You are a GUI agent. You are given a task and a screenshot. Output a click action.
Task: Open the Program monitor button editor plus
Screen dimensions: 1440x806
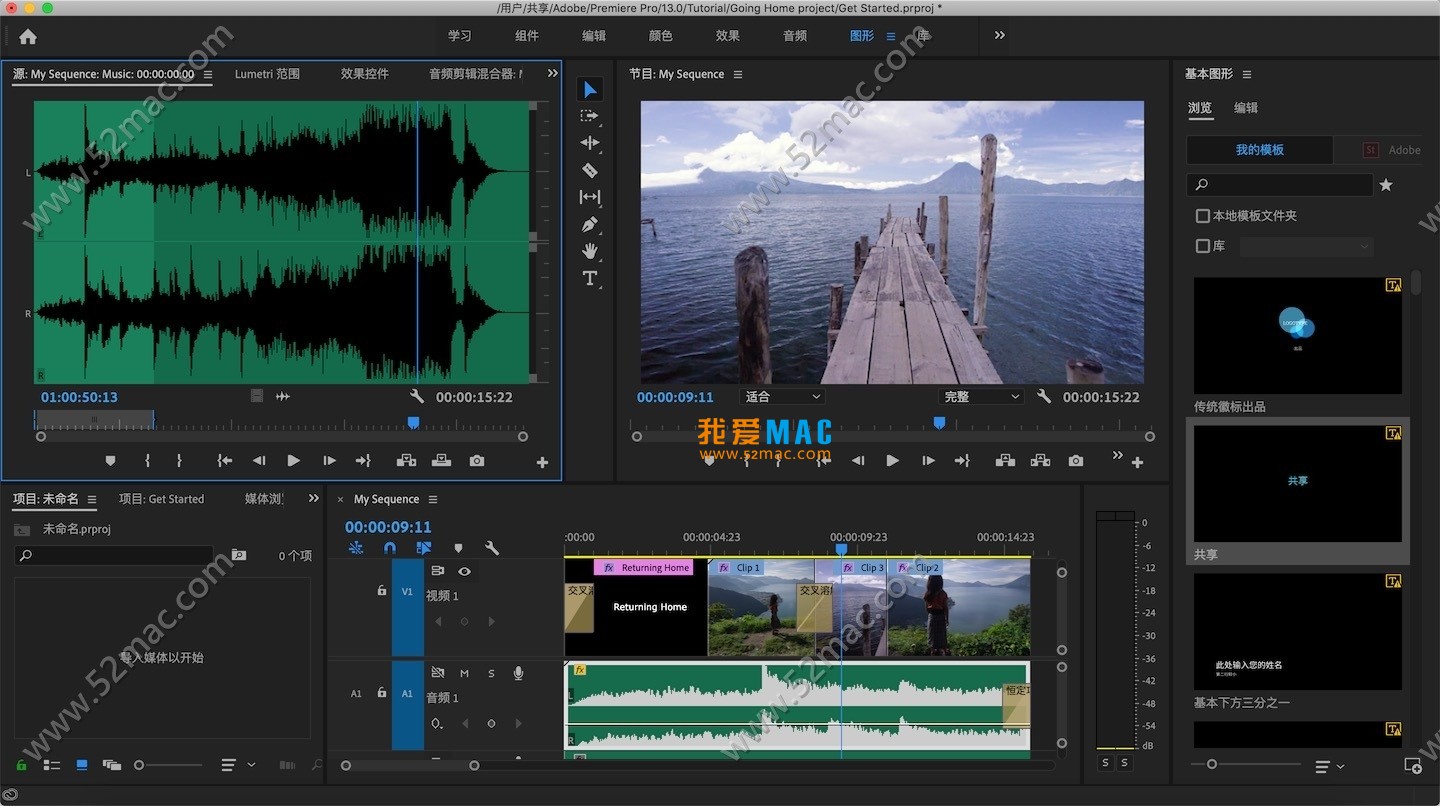[x=1137, y=462]
